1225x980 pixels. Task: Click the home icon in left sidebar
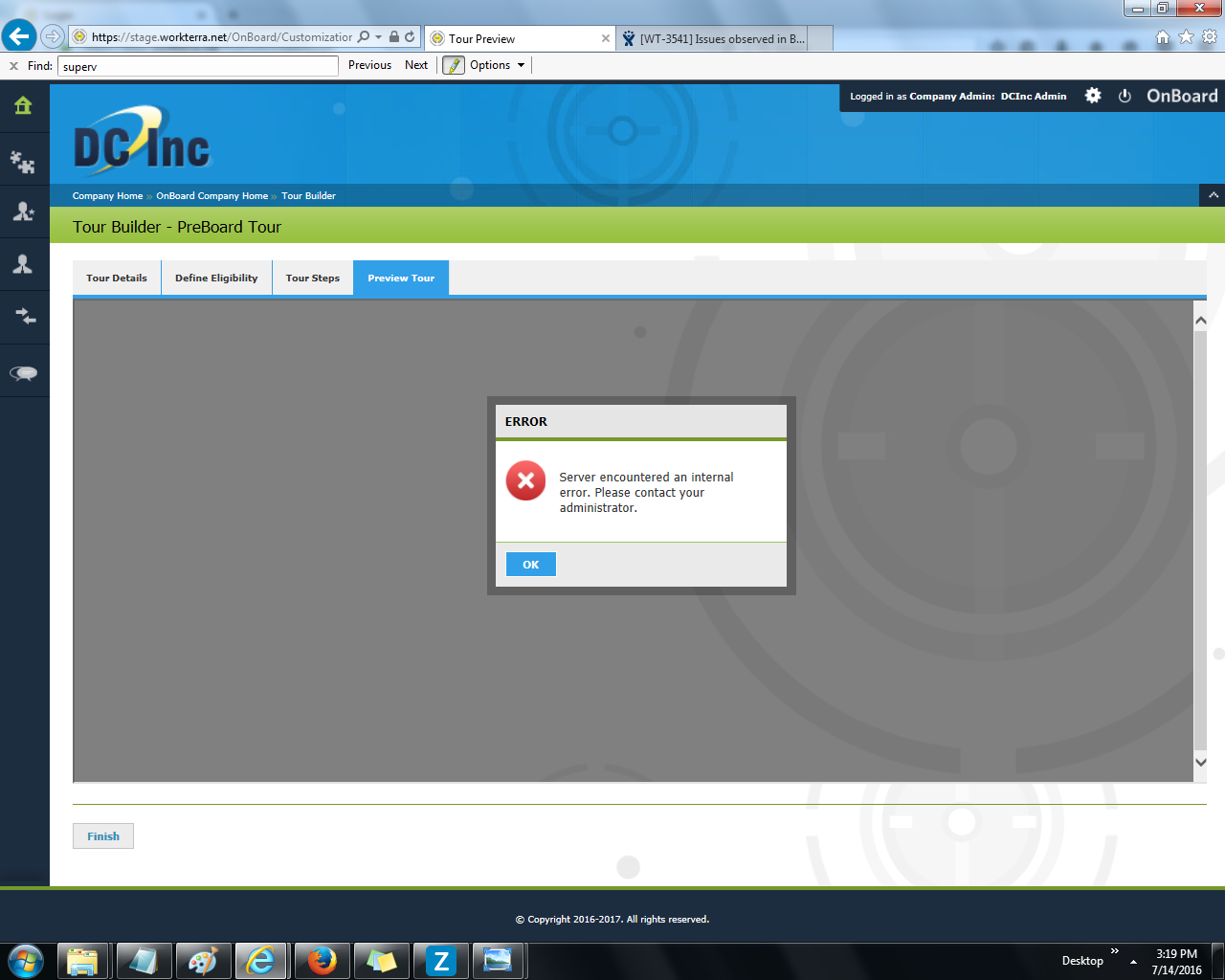point(24,106)
